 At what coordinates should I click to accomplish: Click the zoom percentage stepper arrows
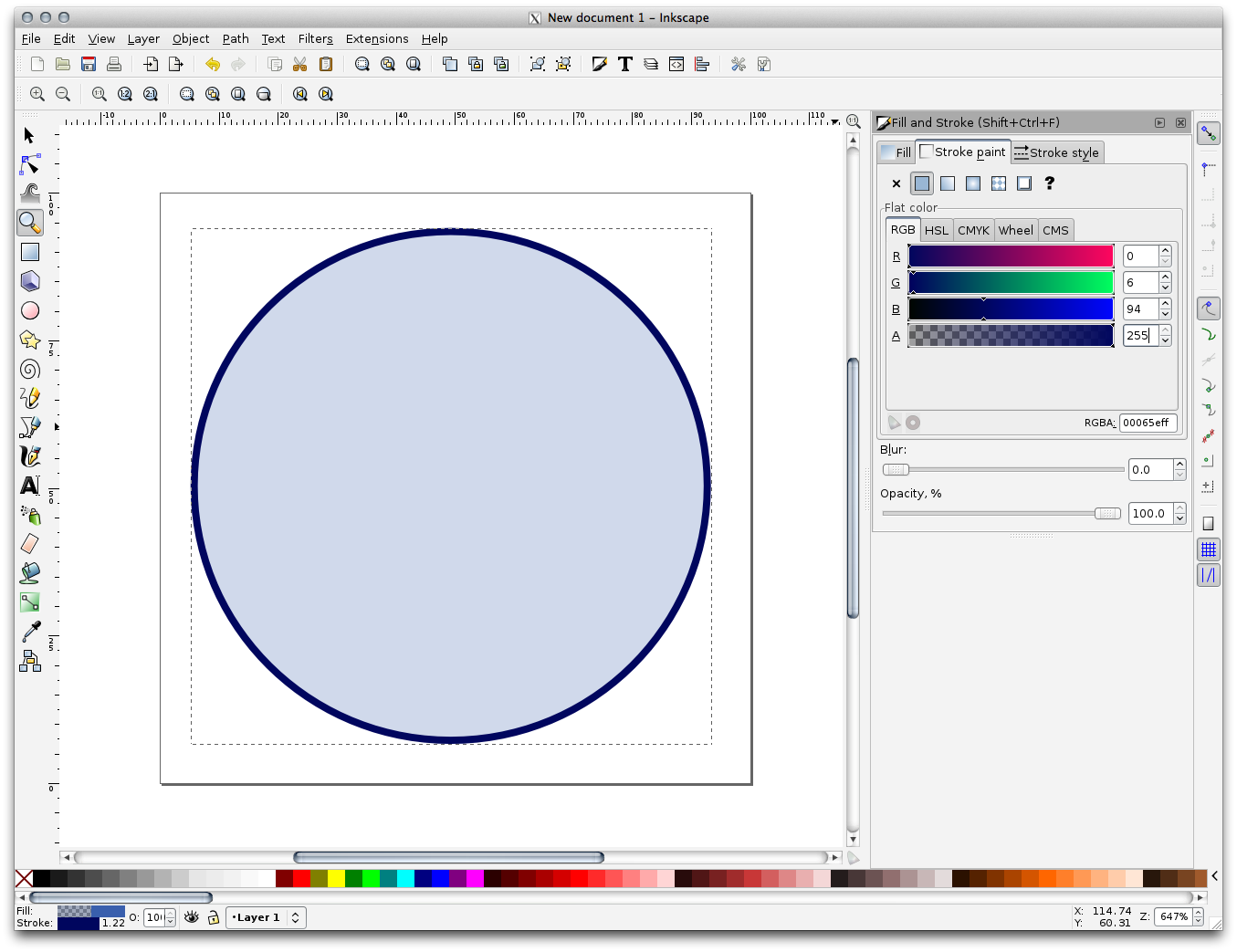point(1198,917)
